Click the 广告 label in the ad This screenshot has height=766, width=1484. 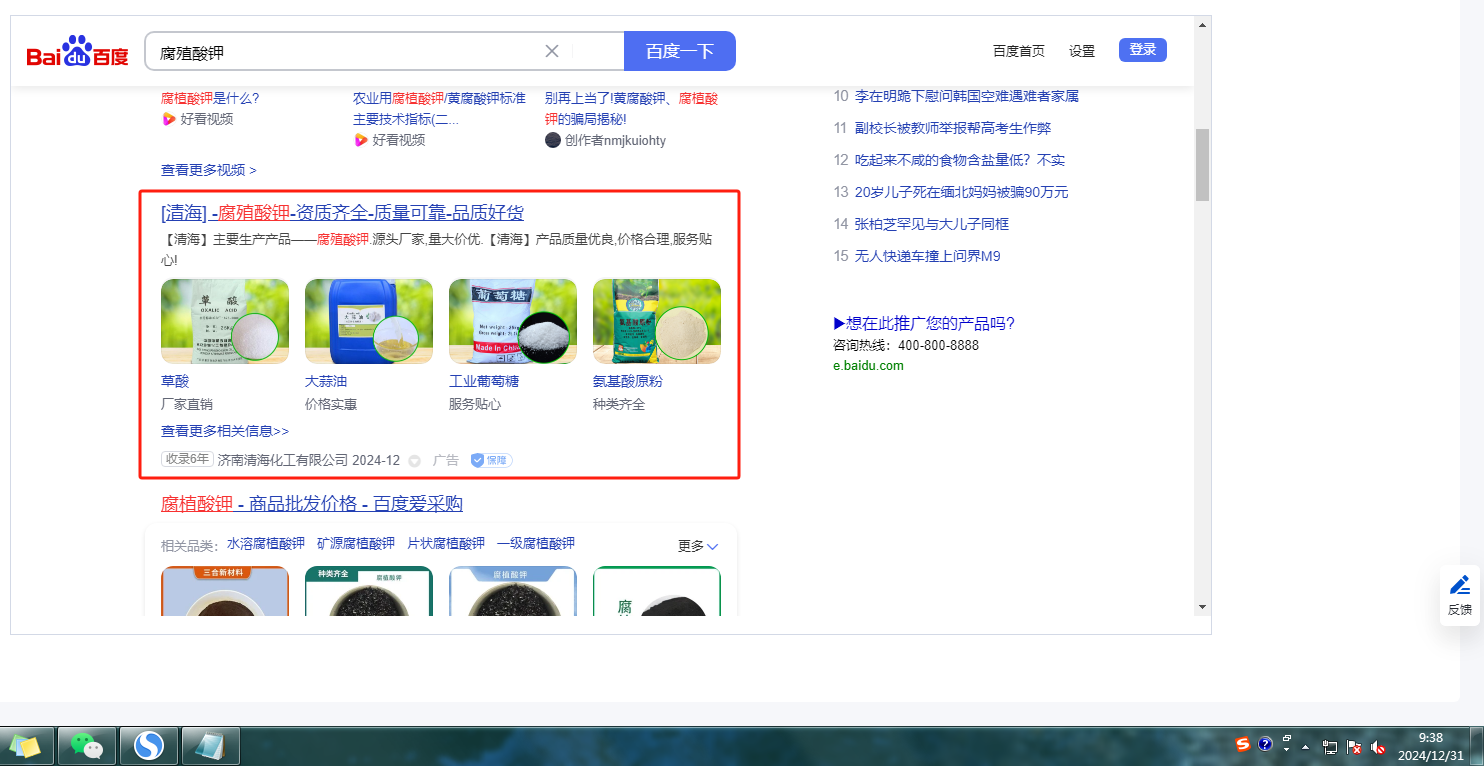(446, 460)
